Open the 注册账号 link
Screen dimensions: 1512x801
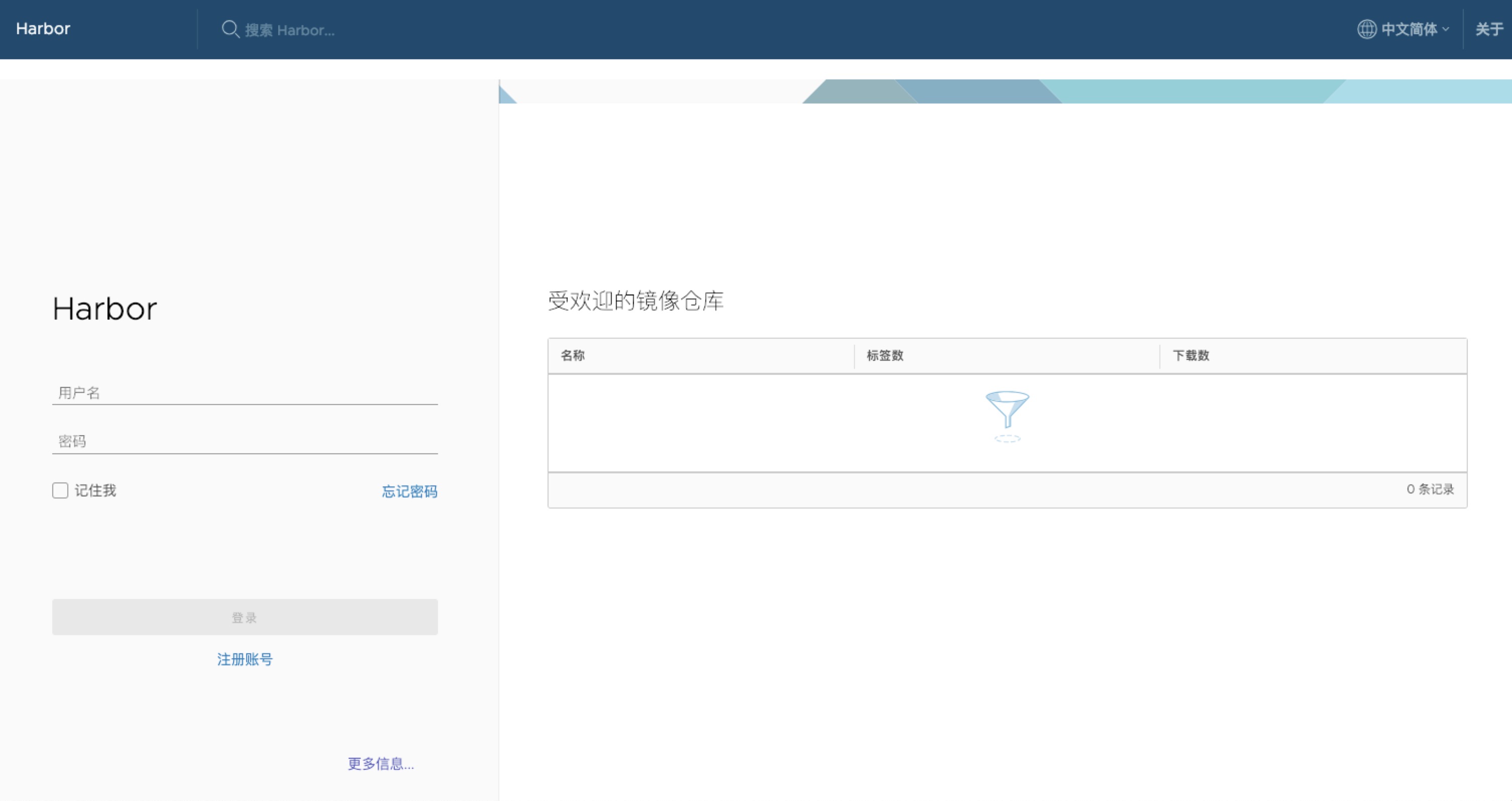click(x=245, y=659)
